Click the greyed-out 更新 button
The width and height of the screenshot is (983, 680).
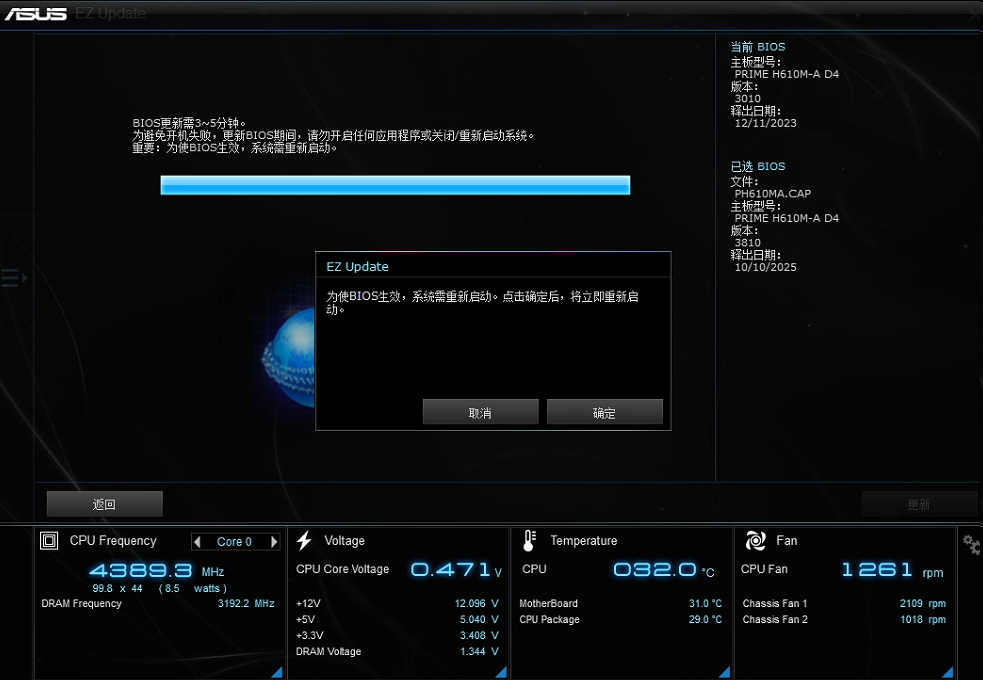[918, 504]
